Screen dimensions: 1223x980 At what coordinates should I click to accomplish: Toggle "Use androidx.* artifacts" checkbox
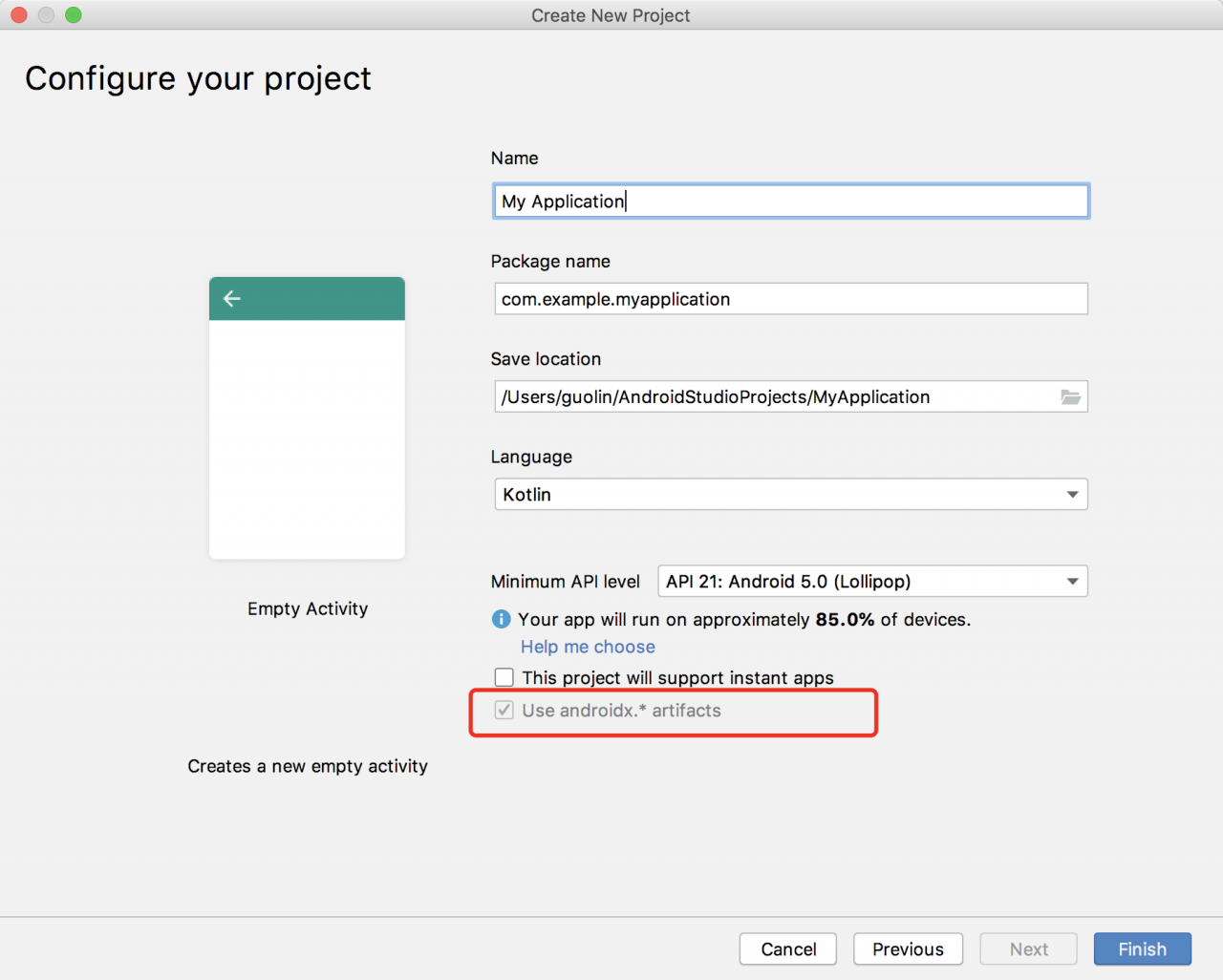(x=504, y=711)
